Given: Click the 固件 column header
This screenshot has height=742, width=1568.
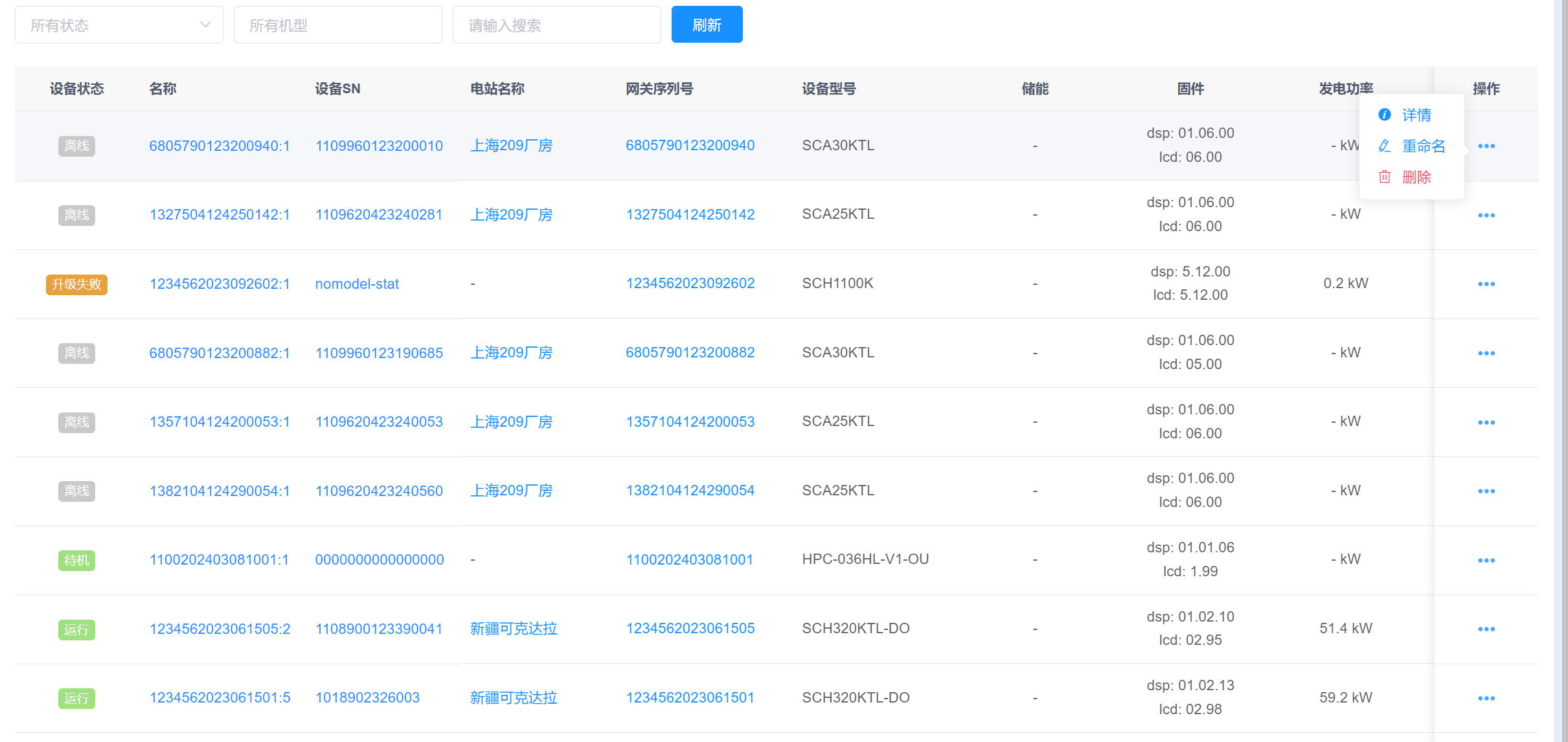Looking at the screenshot, I should 1190,89.
